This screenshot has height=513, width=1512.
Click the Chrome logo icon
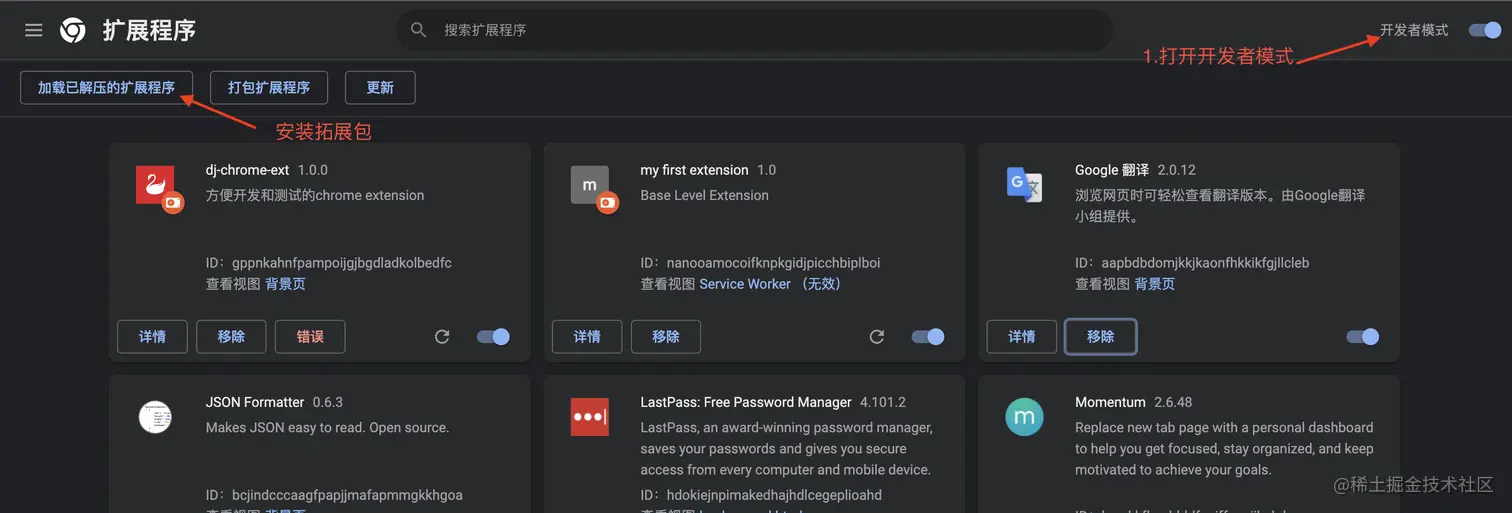(x=72, y=30)
